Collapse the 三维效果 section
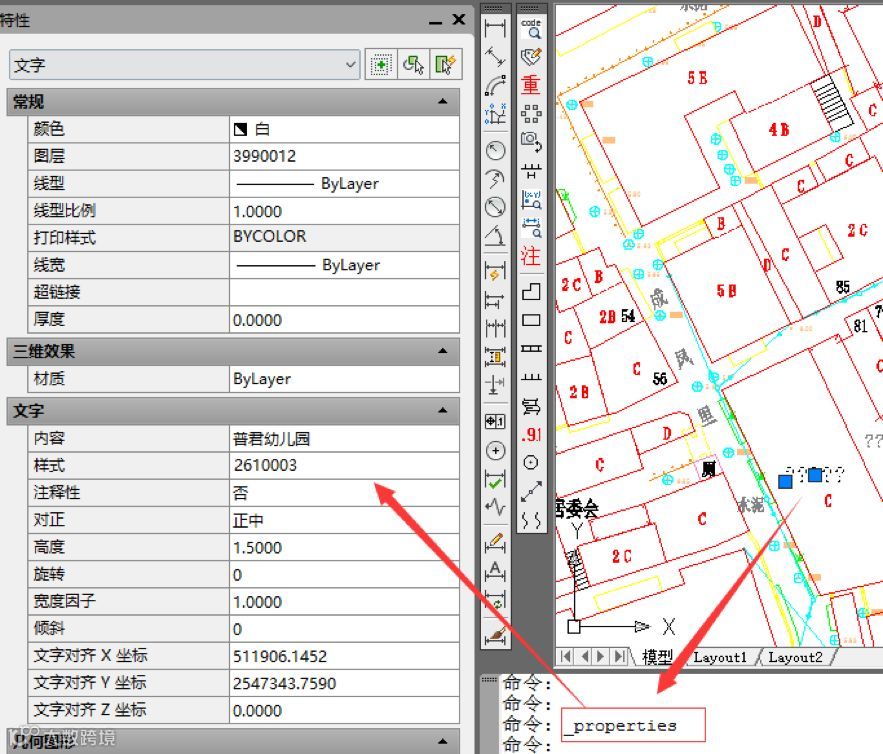Screen dimensions: 883x754 pos(443,351)
